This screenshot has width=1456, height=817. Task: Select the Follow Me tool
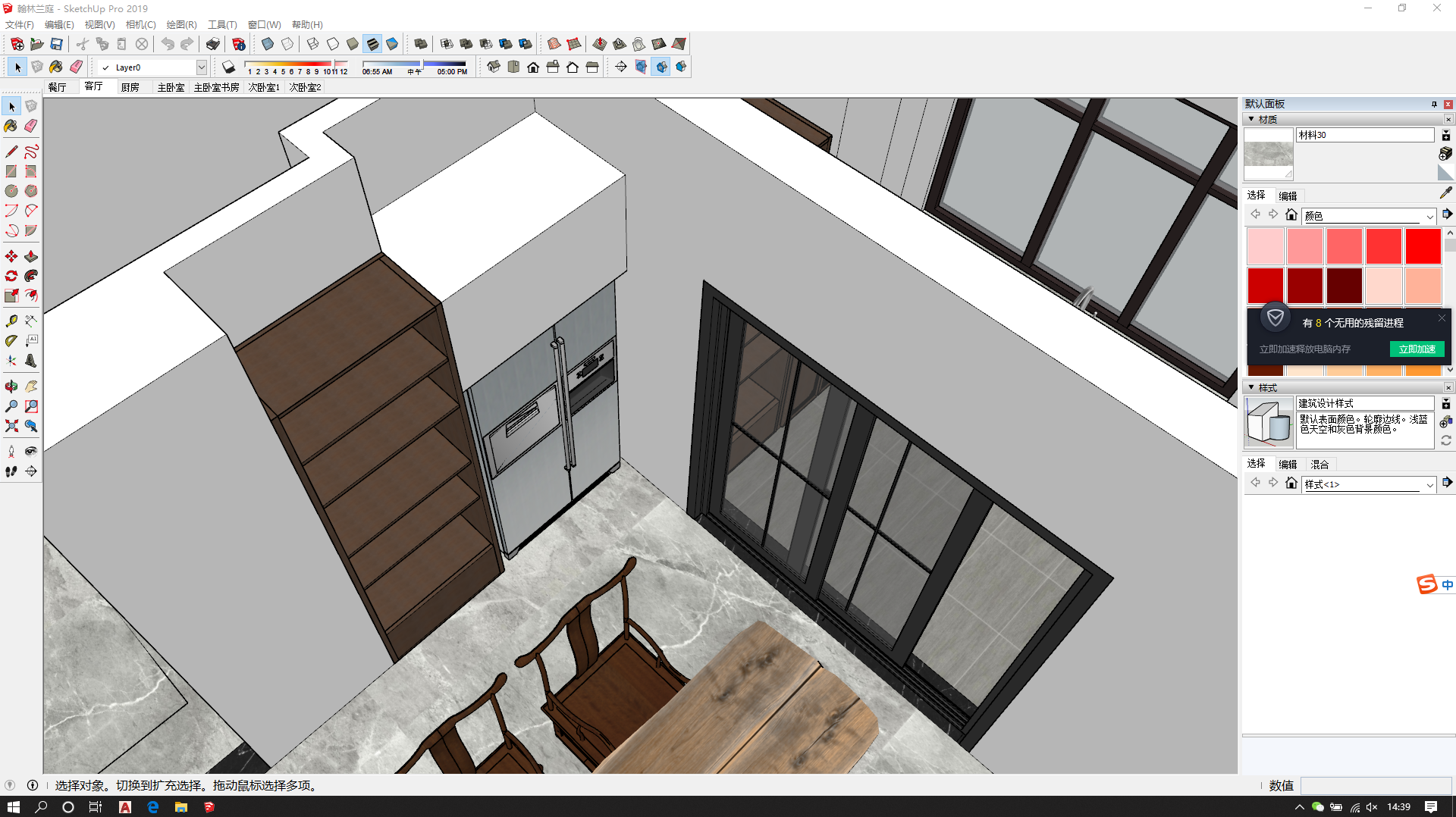click(x=31, y=276)
